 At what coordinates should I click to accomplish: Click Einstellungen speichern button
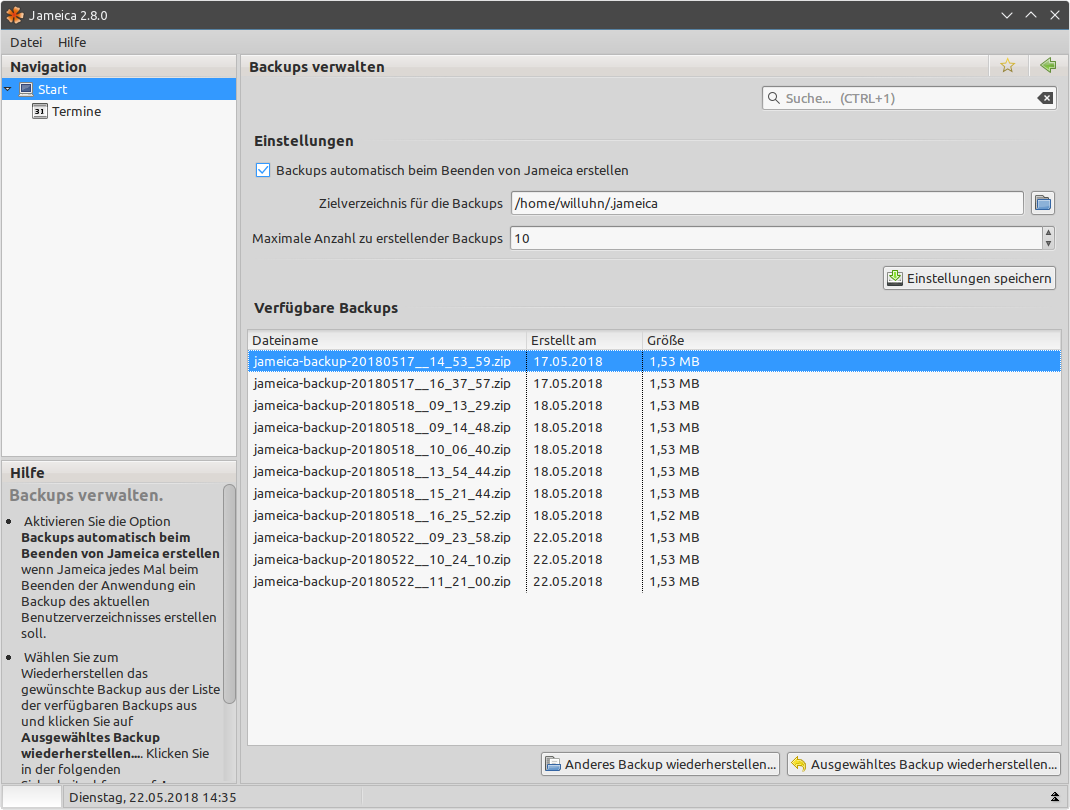point(969,278)
